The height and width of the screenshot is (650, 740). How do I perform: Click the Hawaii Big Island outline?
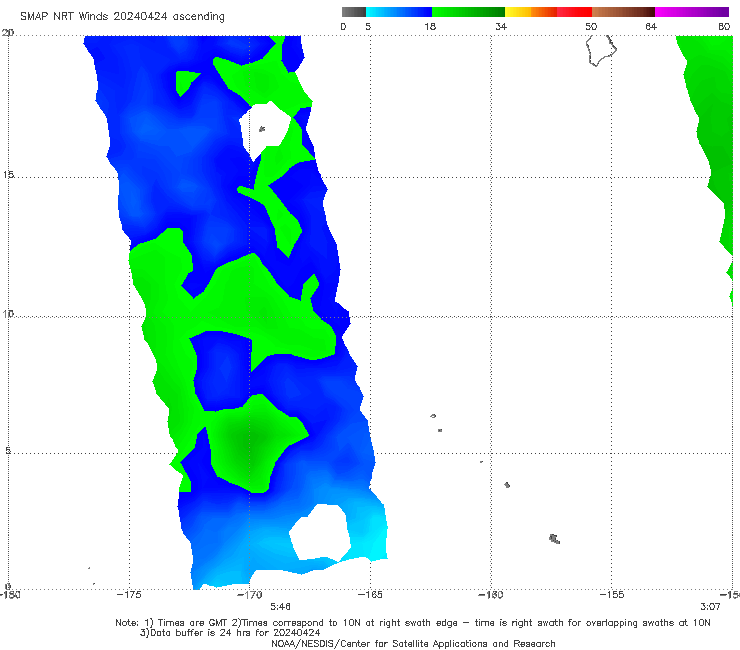click(601, 50)
